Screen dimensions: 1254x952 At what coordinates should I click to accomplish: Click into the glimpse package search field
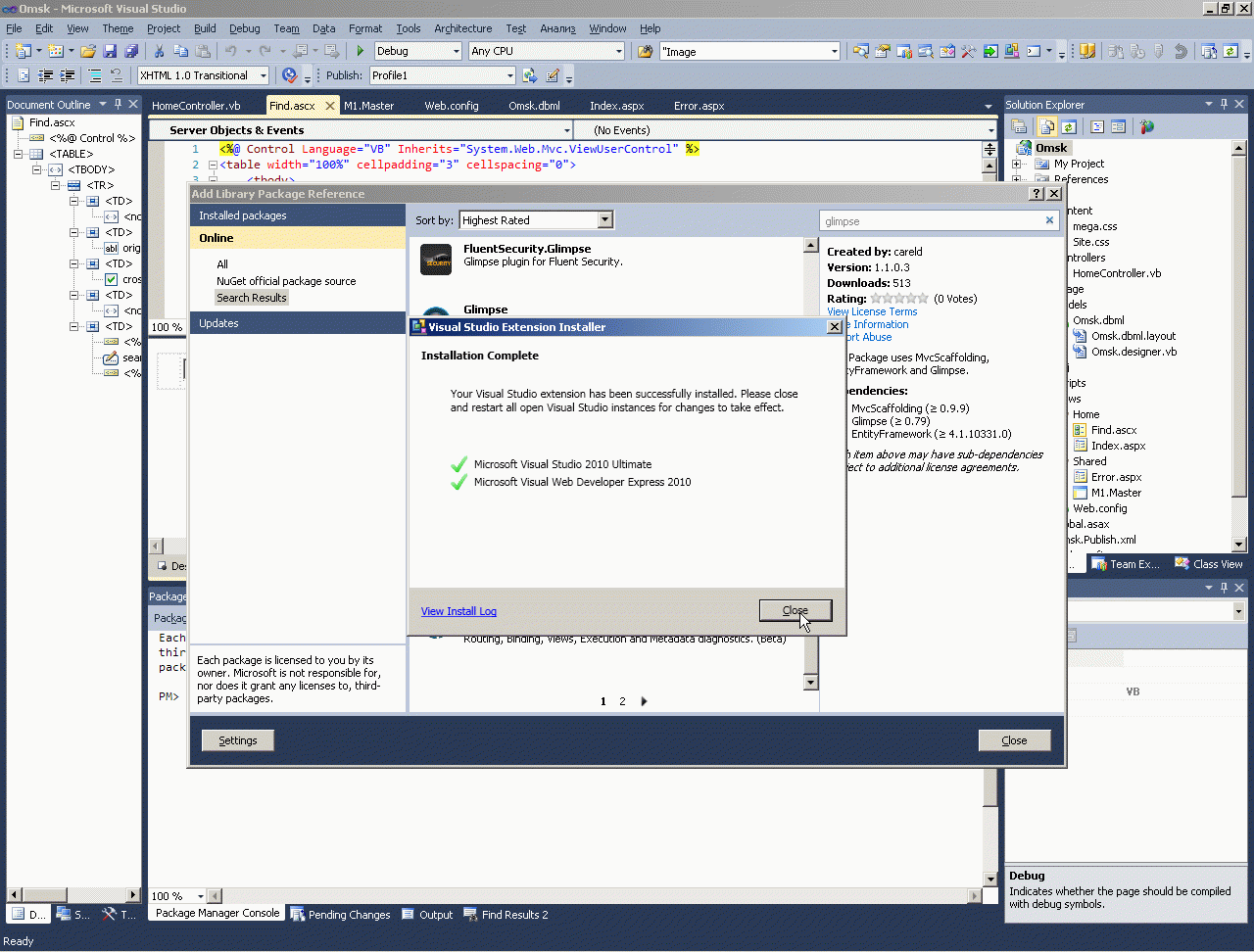(x=931, y=221)
